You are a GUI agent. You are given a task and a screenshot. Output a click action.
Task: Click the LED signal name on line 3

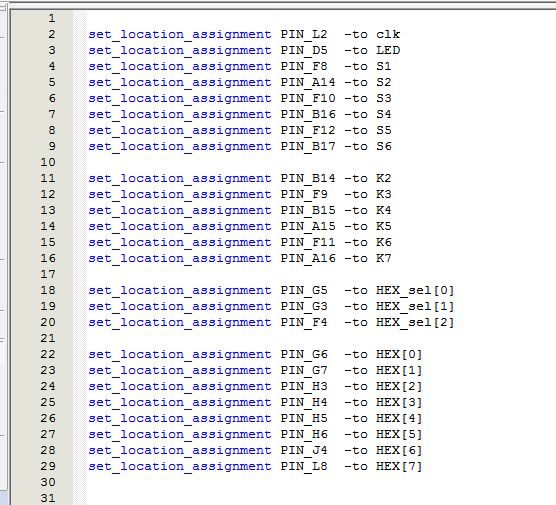(x=388, y=50)
